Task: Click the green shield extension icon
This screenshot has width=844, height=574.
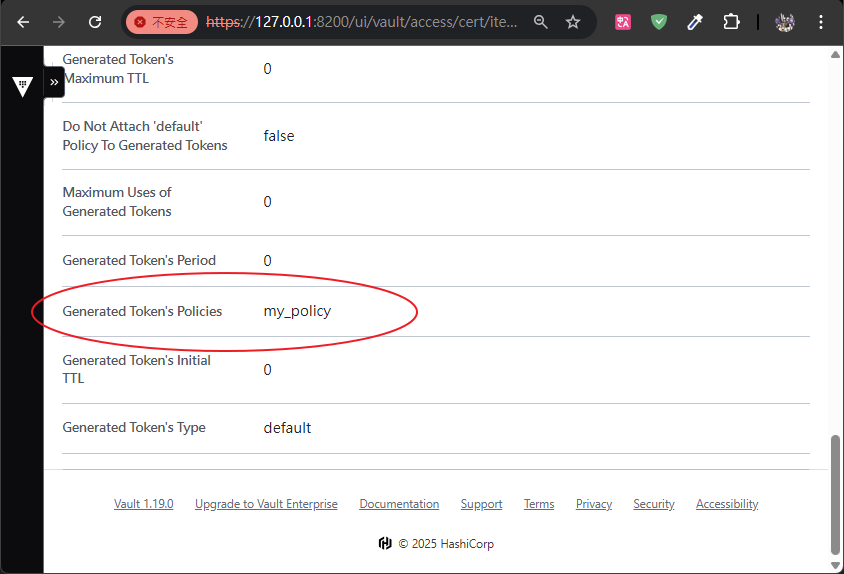Action: [x=659, y=21]
